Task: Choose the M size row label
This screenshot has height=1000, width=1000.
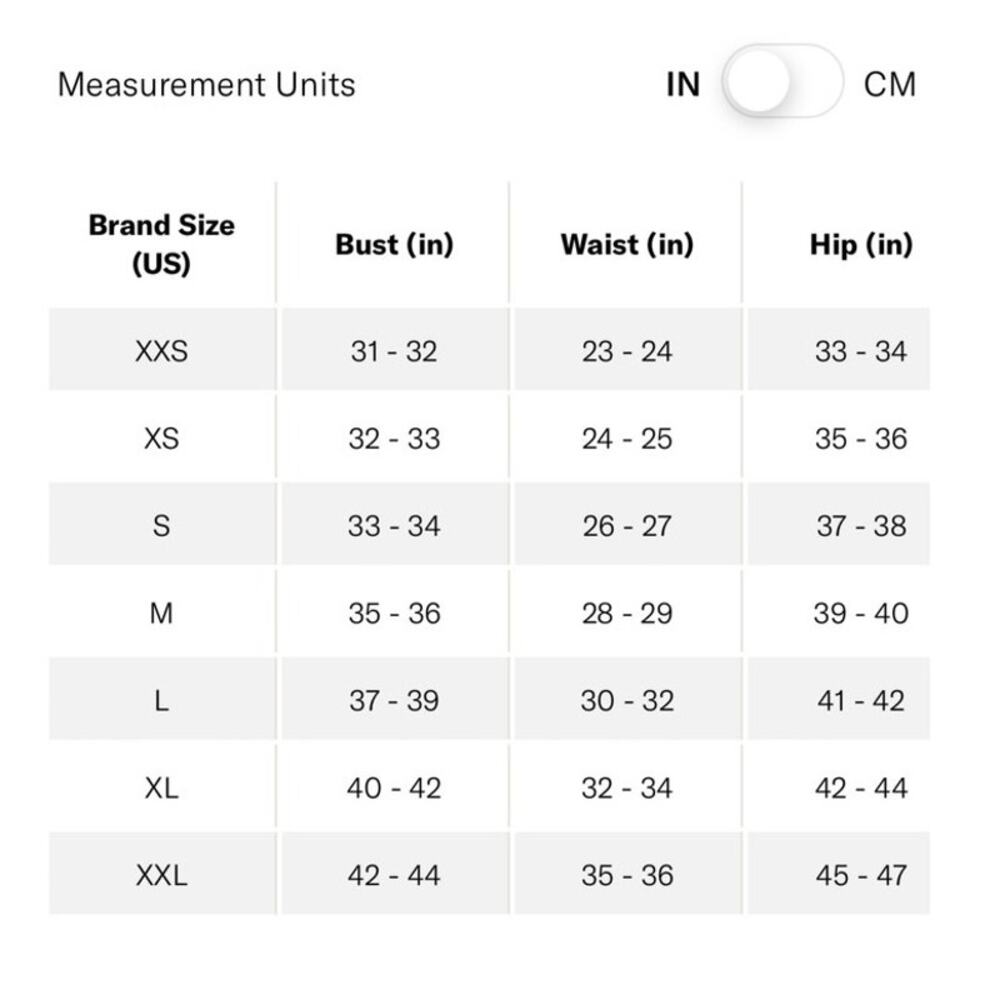Action: coord(161,613)
